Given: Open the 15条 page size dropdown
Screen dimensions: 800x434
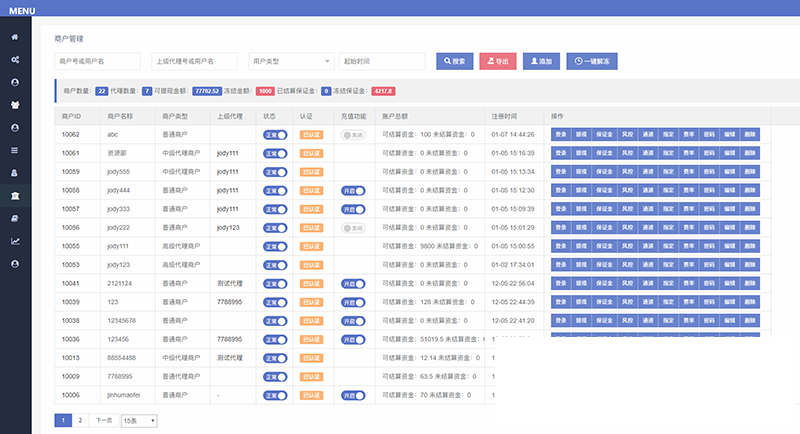Looking at the screenshot, I should (x=139, y=421).
